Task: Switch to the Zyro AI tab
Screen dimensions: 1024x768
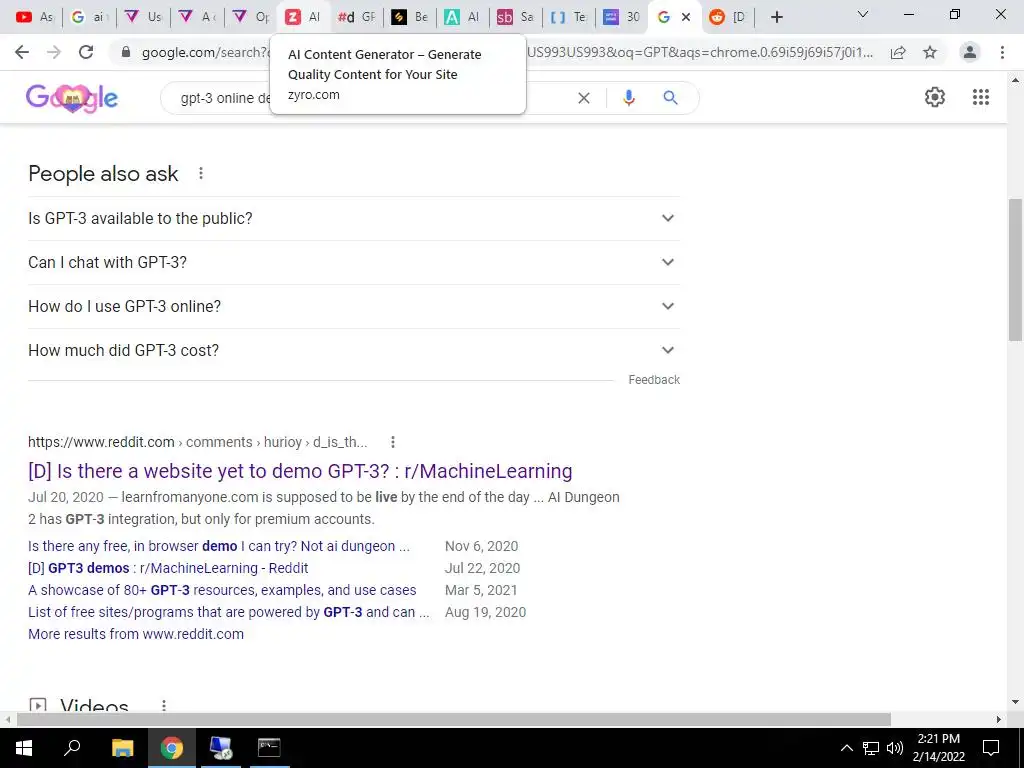Action: coord(303,17)
